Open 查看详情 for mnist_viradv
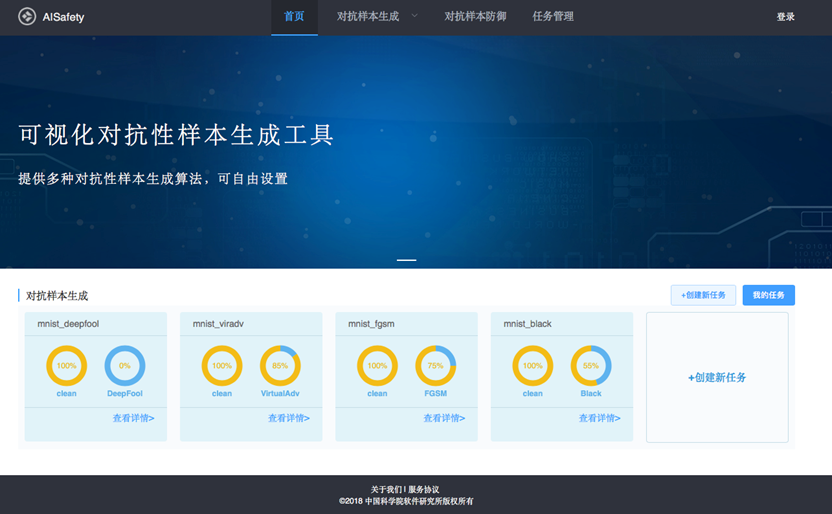This screenshot has width=832, height=514. pyautogui.click(x=288, y=419)
